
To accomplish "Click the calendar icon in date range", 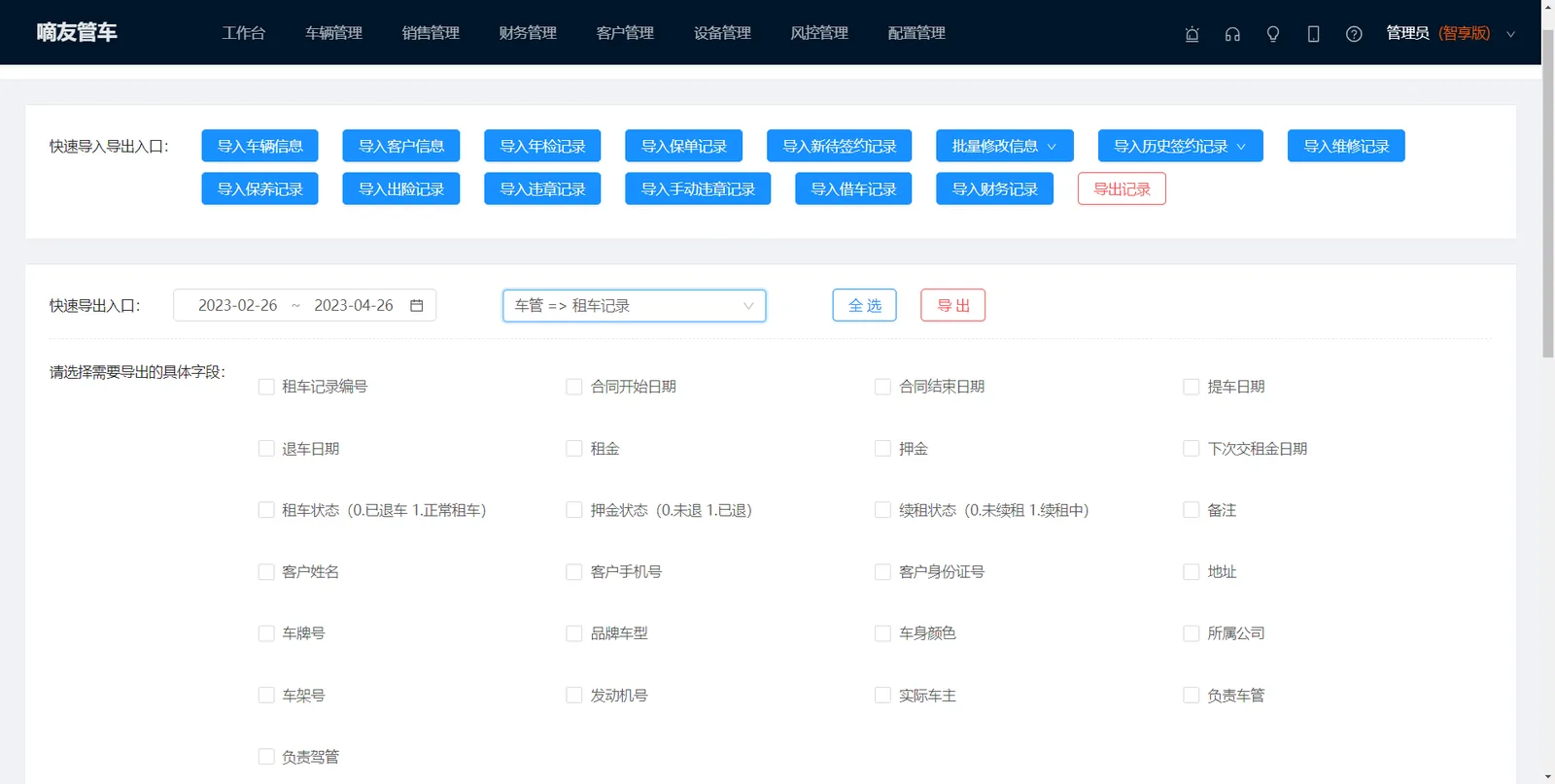I will (417, 305).
